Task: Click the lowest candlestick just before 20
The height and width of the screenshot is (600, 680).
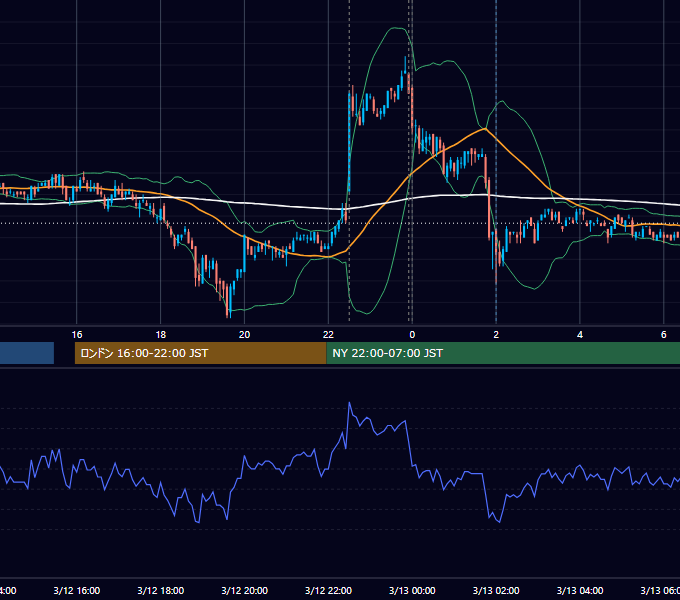Action: 228,301
